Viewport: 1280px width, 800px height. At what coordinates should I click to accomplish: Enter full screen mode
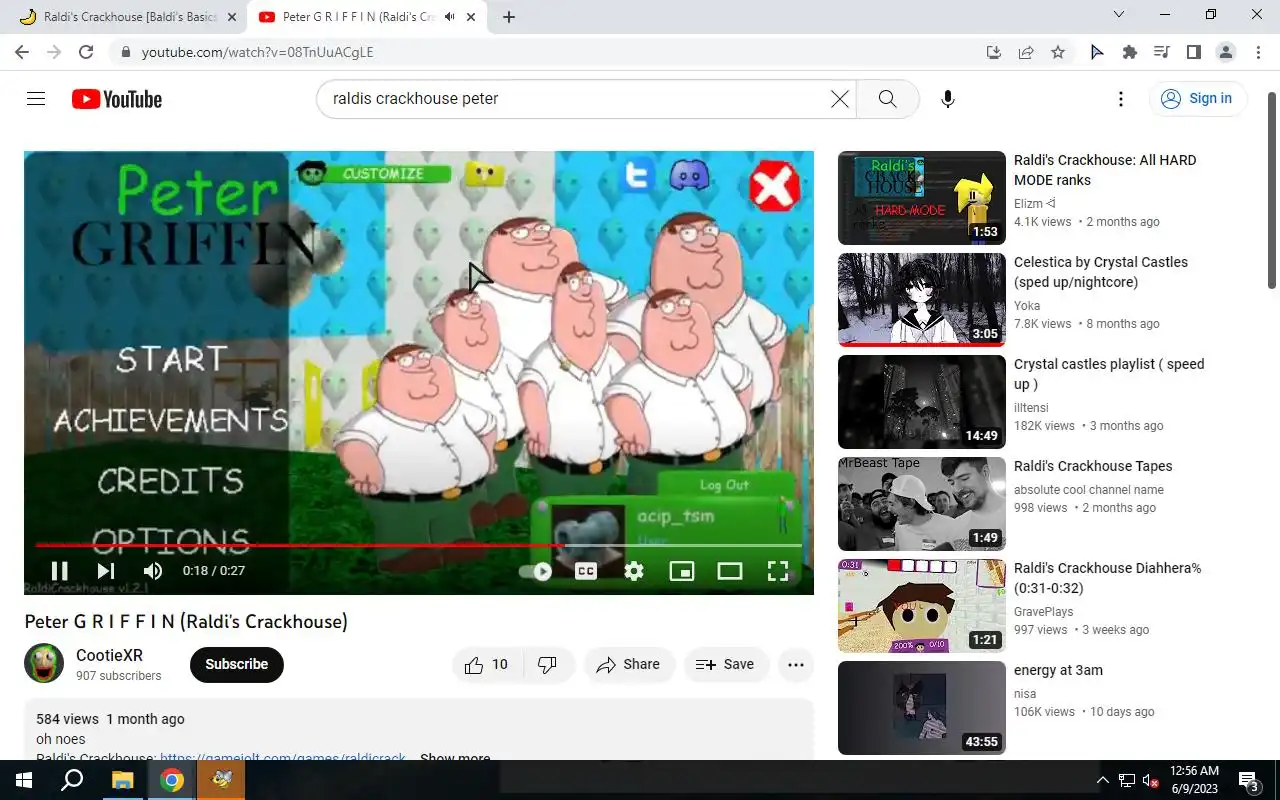coord(778,571)
